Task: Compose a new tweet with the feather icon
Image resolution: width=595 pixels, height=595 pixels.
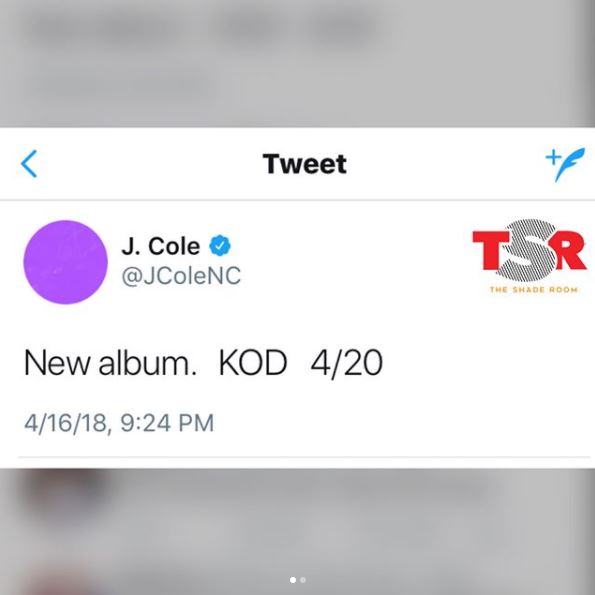Action: pyautogui.click(x=565, y=165)
